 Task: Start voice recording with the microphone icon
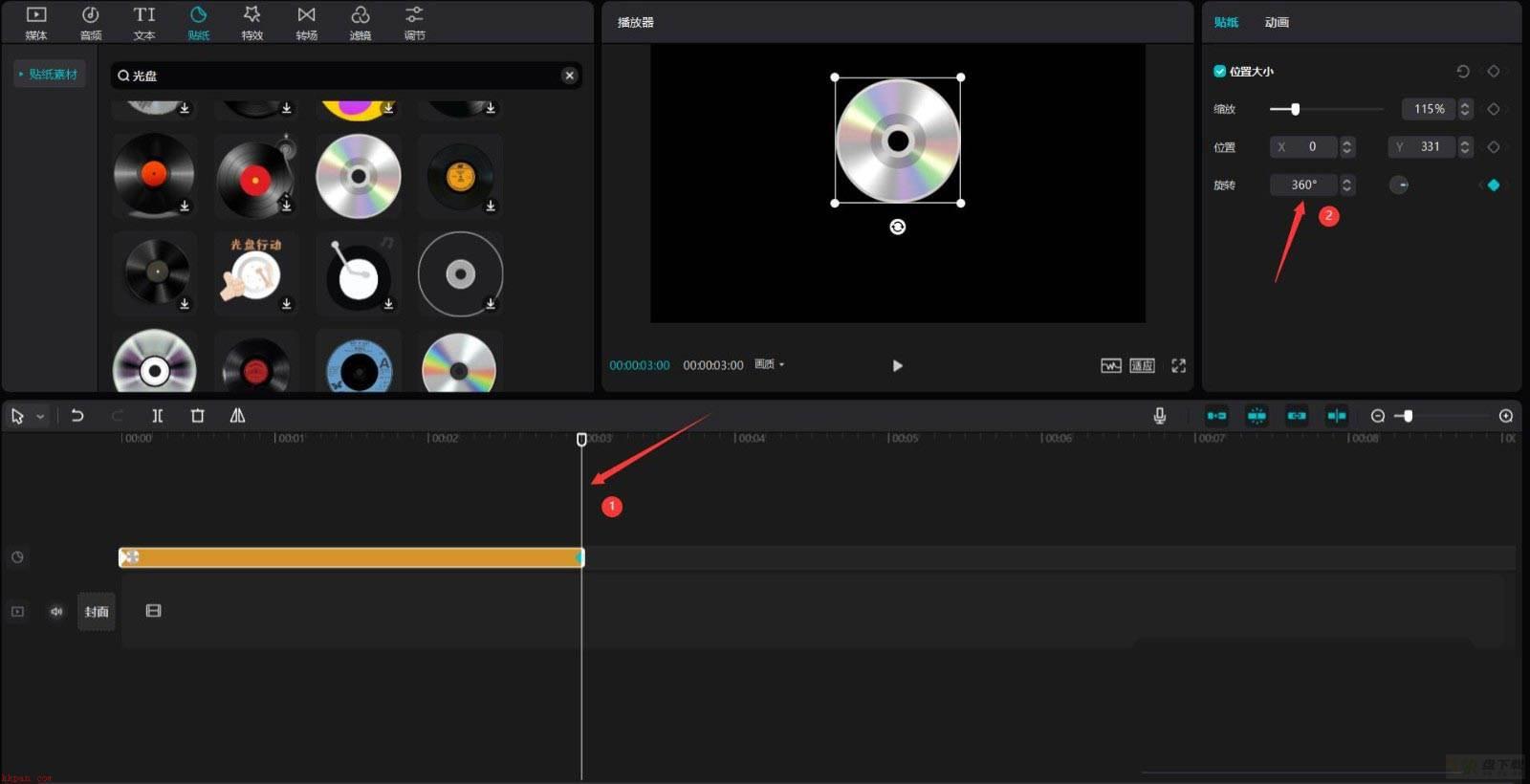pyautogui.click(x=1159, y=416)
